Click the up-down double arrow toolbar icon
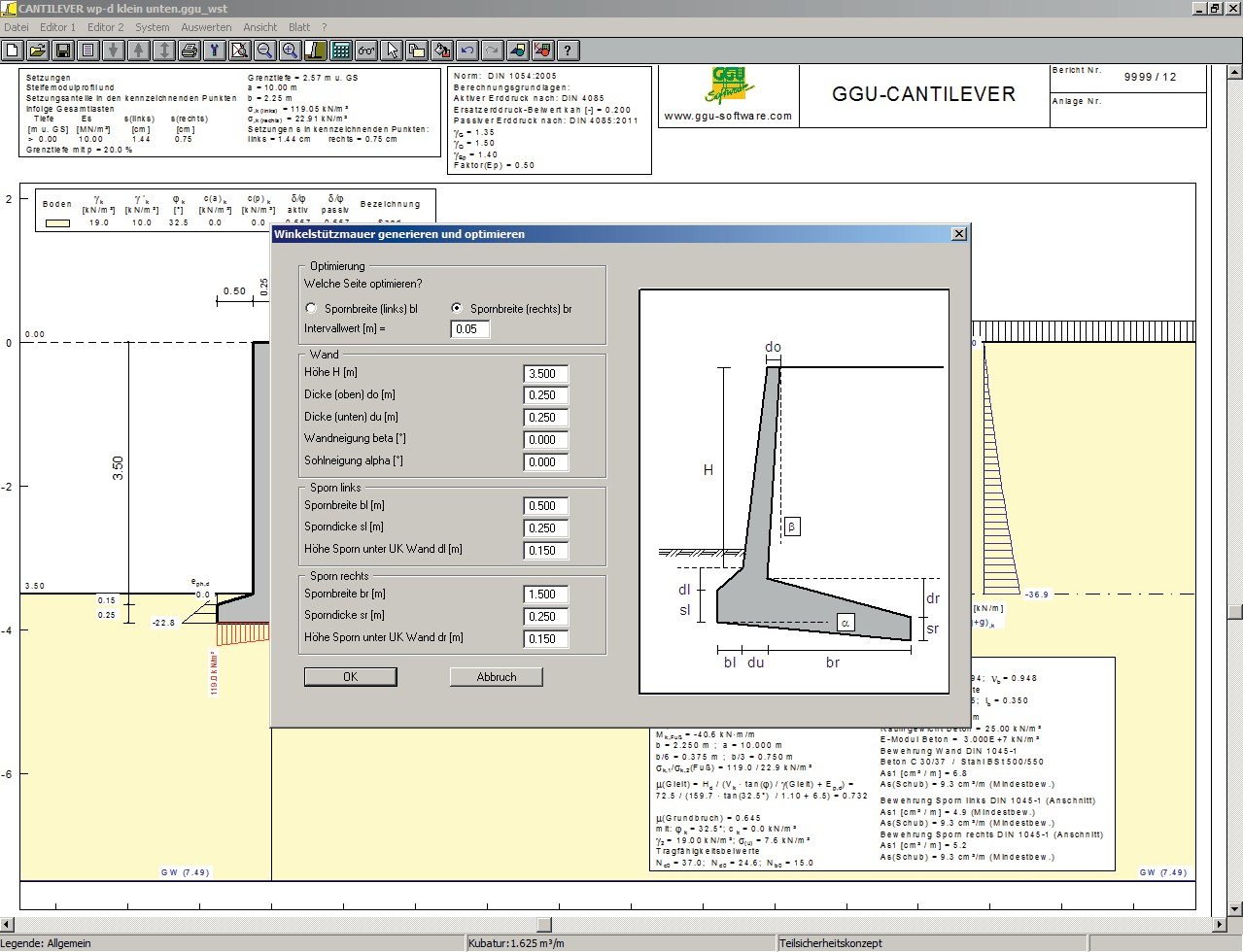 pyautogui.click(x=164, y=51)
